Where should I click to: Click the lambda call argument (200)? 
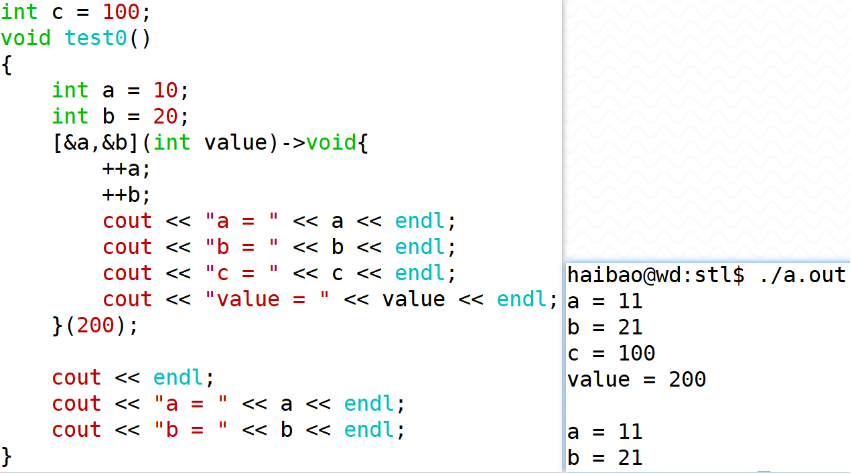[x=95, y=325]
